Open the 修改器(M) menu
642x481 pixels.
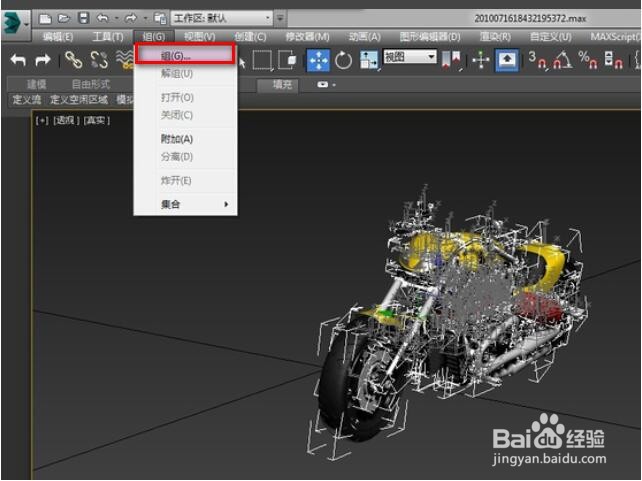(x=307, y=37)
